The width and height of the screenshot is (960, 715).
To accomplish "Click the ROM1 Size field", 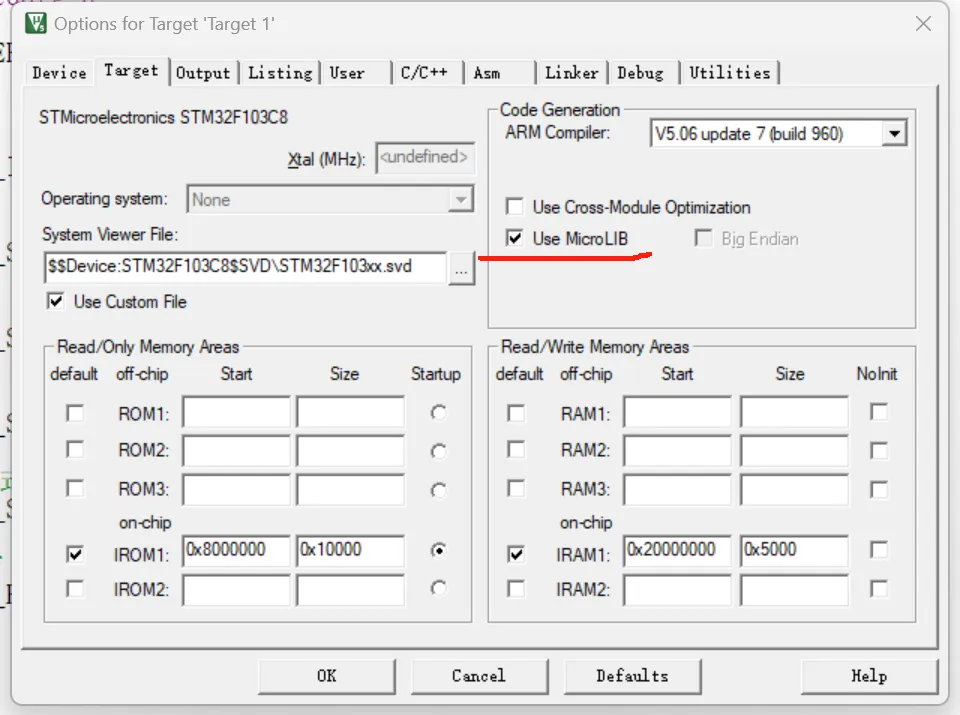I will 351,412.
